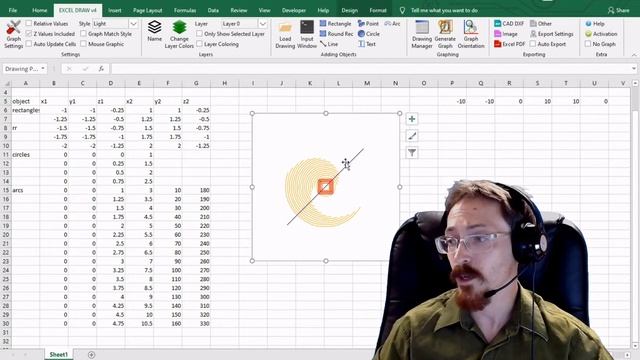Add an Arc object
Screen dimensions: 640x360
click(392, 24)
